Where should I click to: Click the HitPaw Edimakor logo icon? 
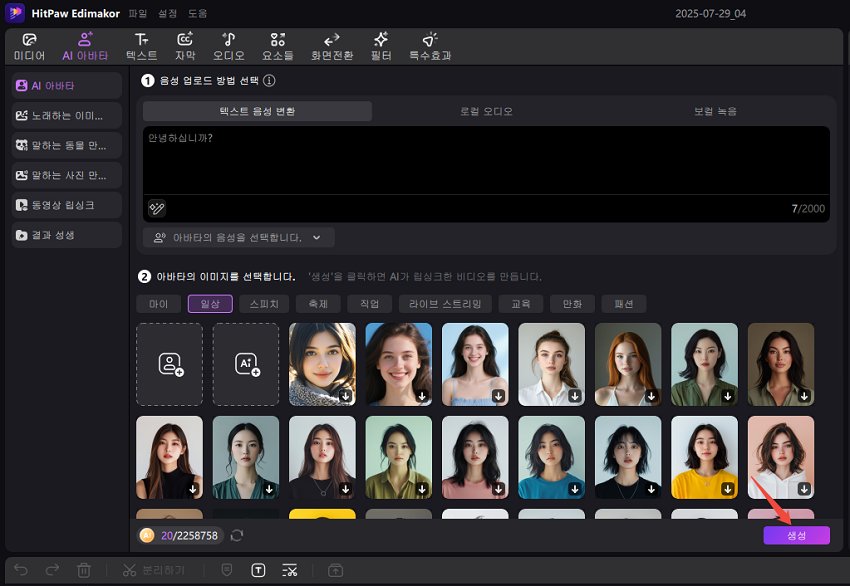15,13
